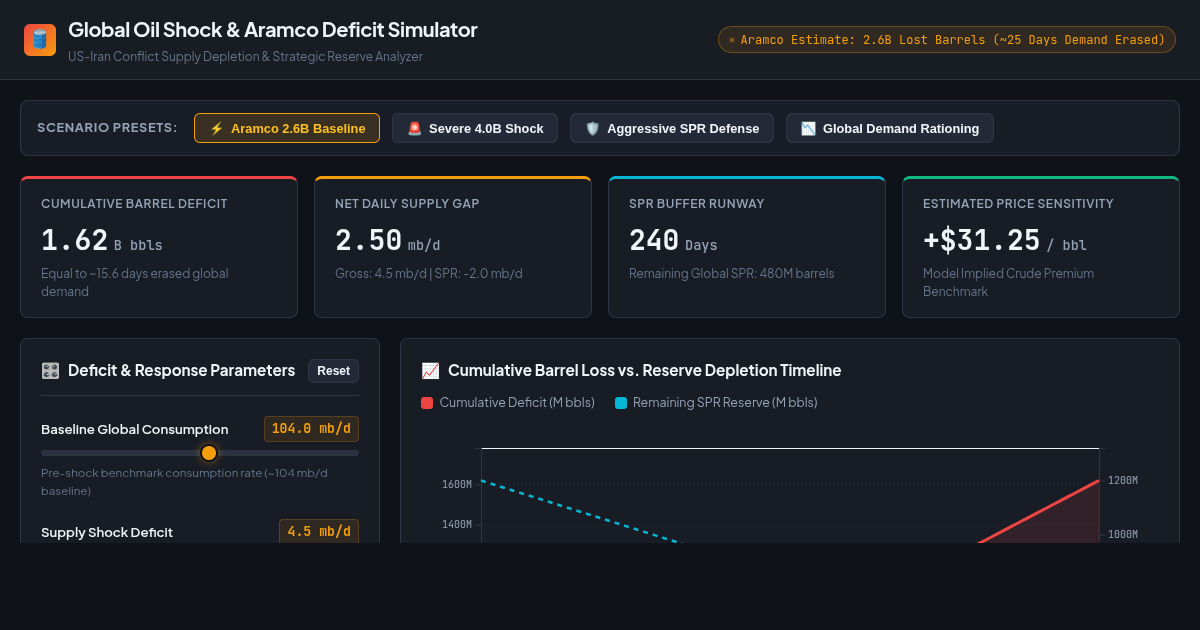Click the siren icon on Severe Shock preset

tap(415, 129)
